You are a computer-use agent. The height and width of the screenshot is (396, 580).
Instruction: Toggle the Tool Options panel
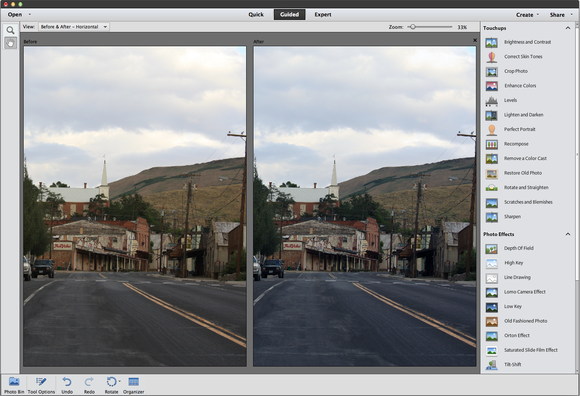(41, 385)
